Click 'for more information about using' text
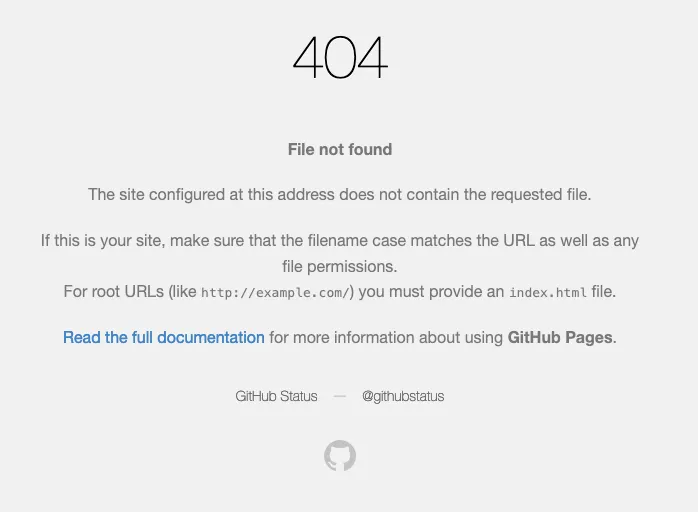This screenshot has width=698, height=512. (386, 338)
